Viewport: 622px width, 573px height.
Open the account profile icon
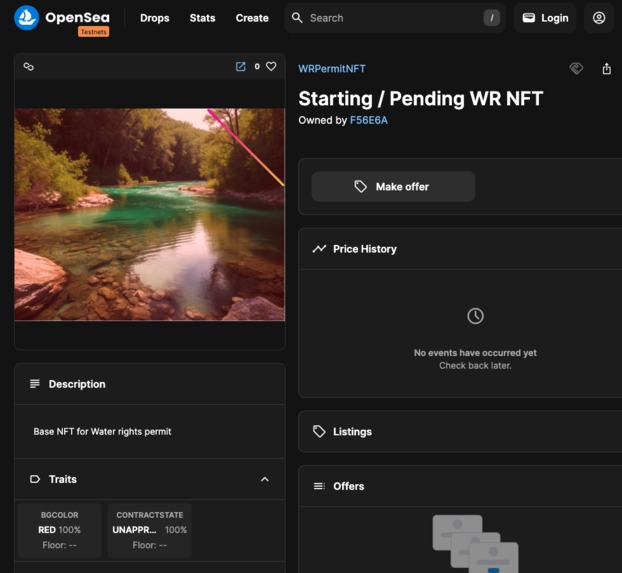point(599,18)
